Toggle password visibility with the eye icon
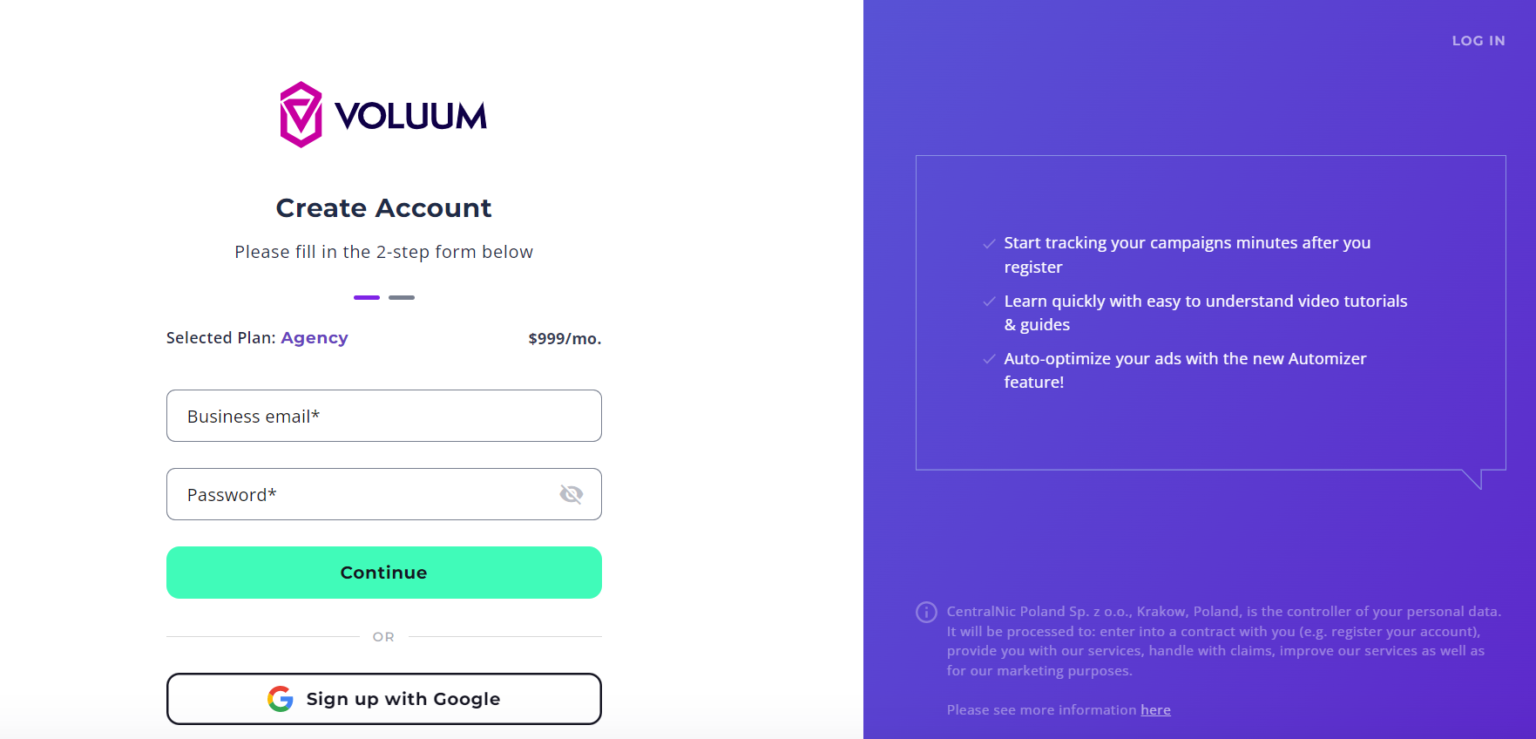Viewport: 1536px width, 739px height. click(x=571, y=493)
